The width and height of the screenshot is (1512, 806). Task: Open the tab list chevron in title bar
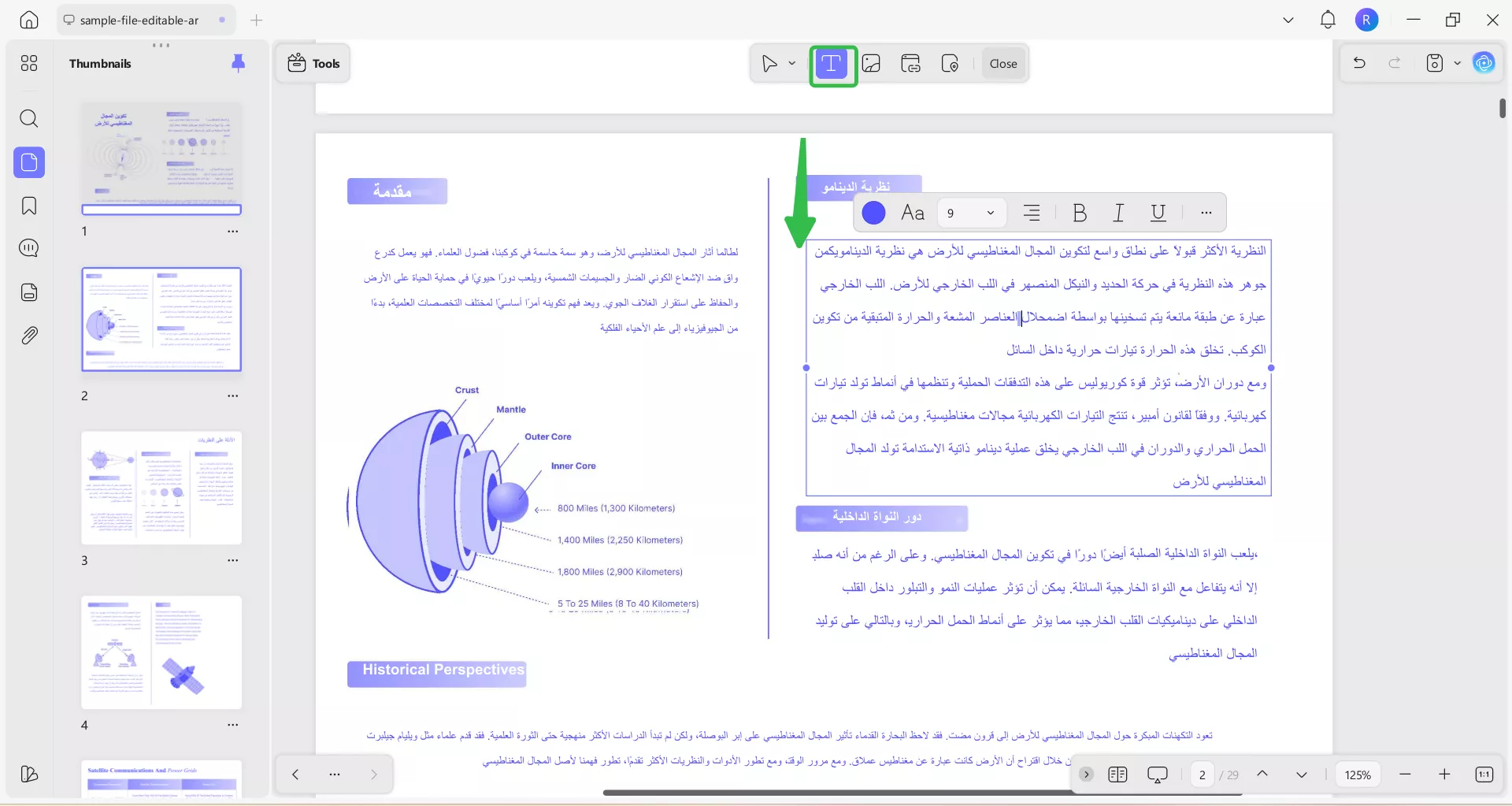1288,20
